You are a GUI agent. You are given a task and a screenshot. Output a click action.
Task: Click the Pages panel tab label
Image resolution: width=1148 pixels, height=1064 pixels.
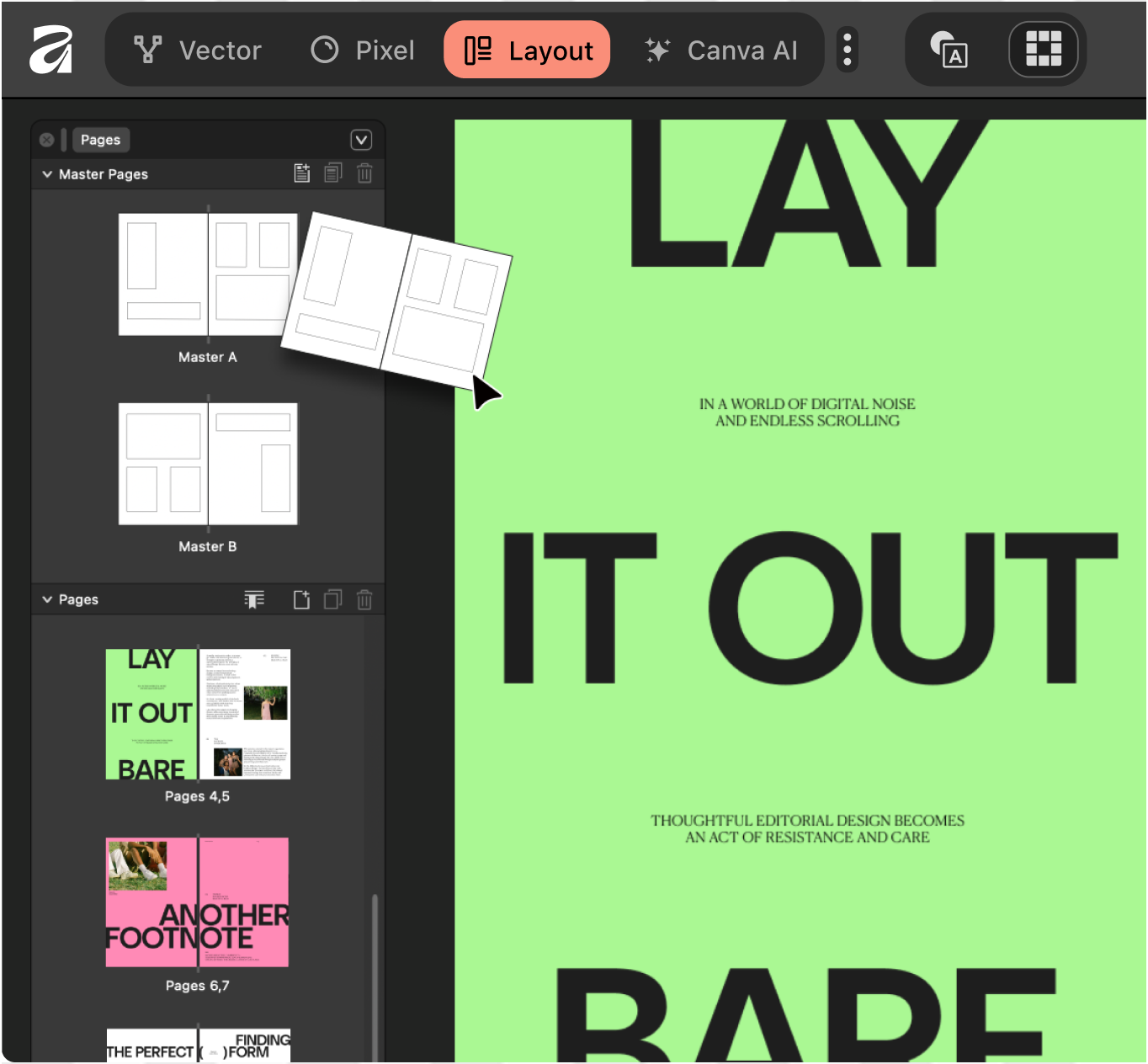tap(100, 140)
